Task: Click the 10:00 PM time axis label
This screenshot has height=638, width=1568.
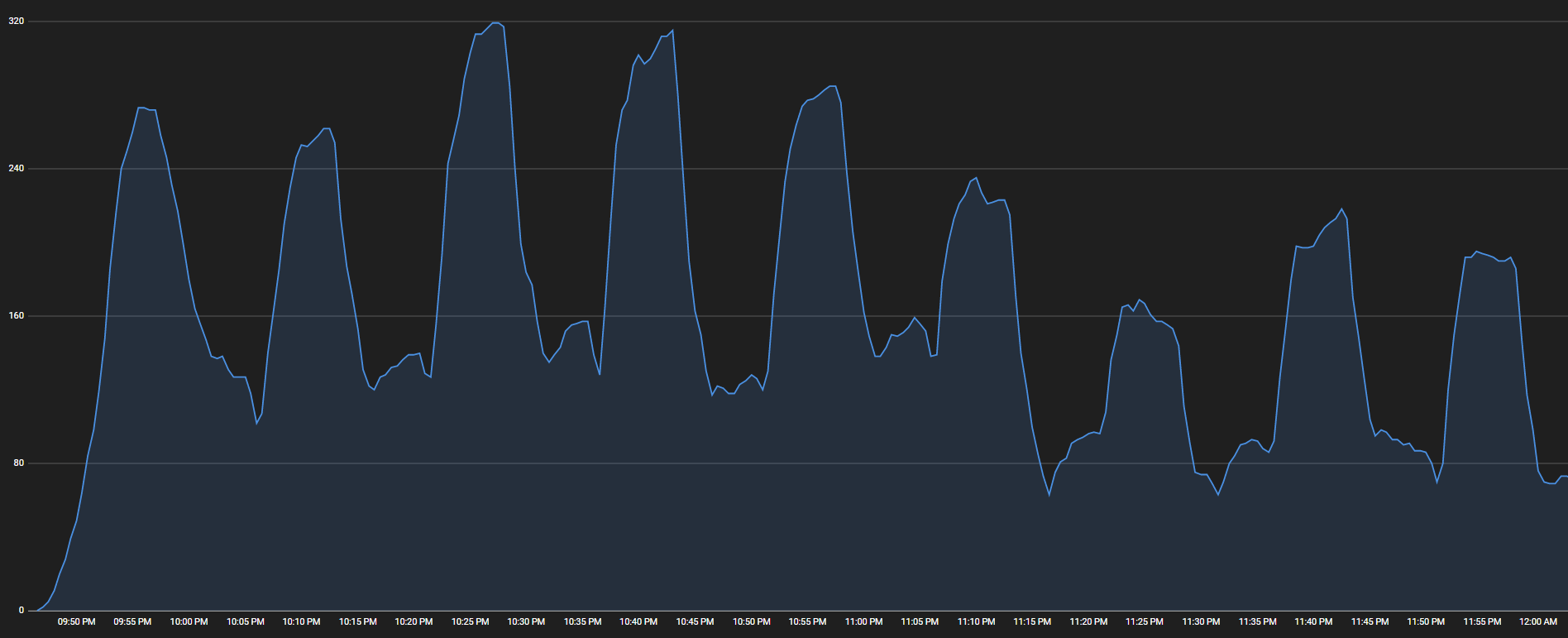Action: (x=189, y=621)
